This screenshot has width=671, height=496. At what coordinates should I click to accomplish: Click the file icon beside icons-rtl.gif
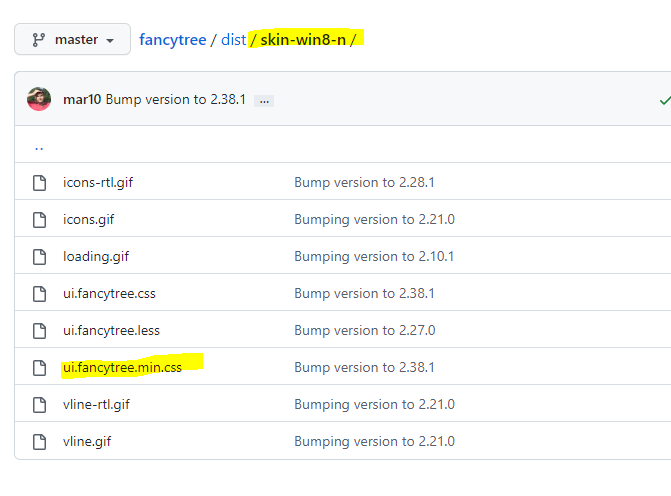point(39,183)
